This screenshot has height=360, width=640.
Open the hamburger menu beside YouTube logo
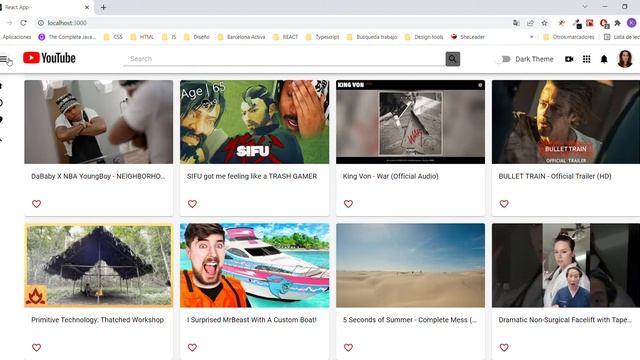4,59
